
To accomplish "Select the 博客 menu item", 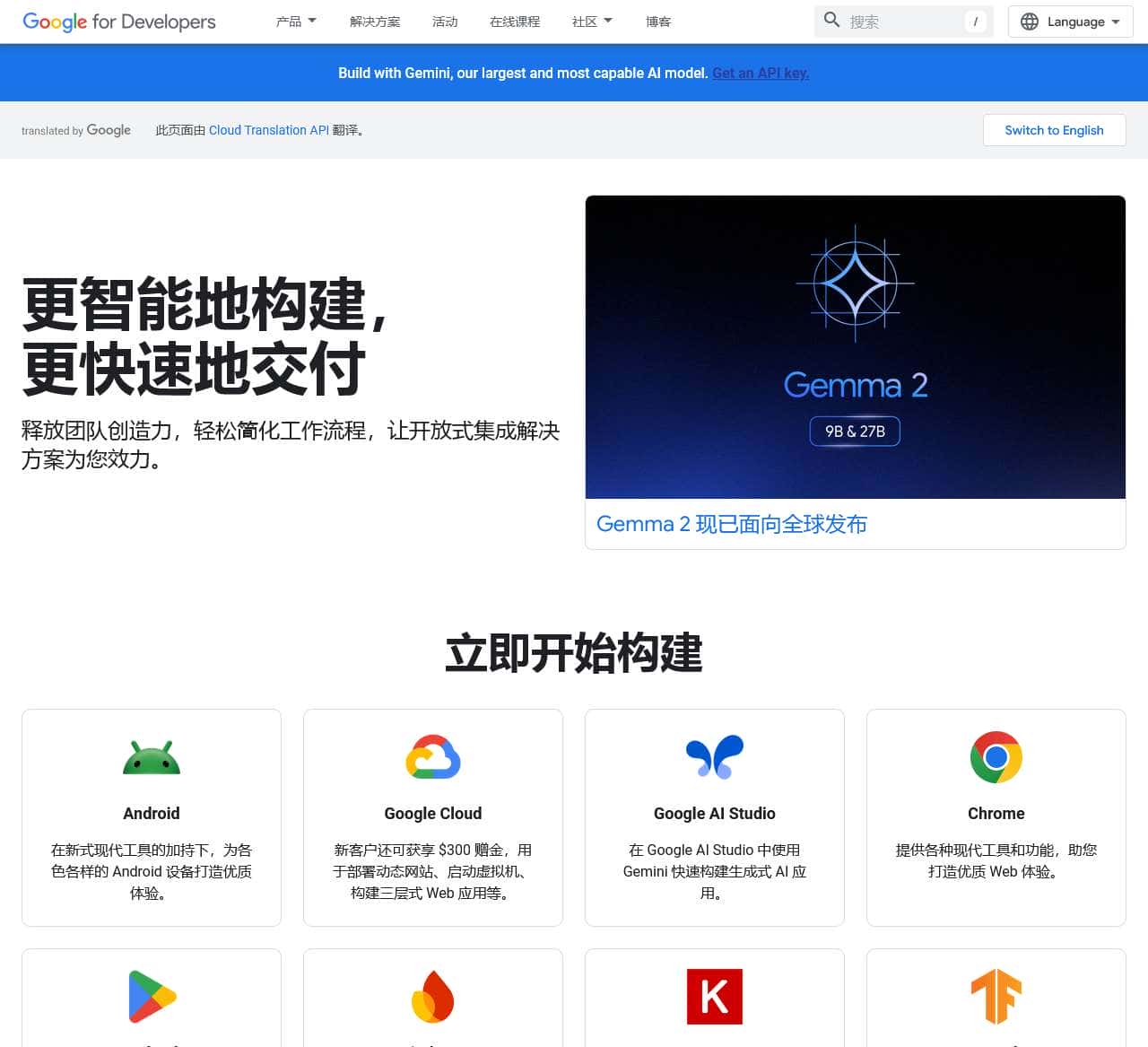I will tap(657, 22).
